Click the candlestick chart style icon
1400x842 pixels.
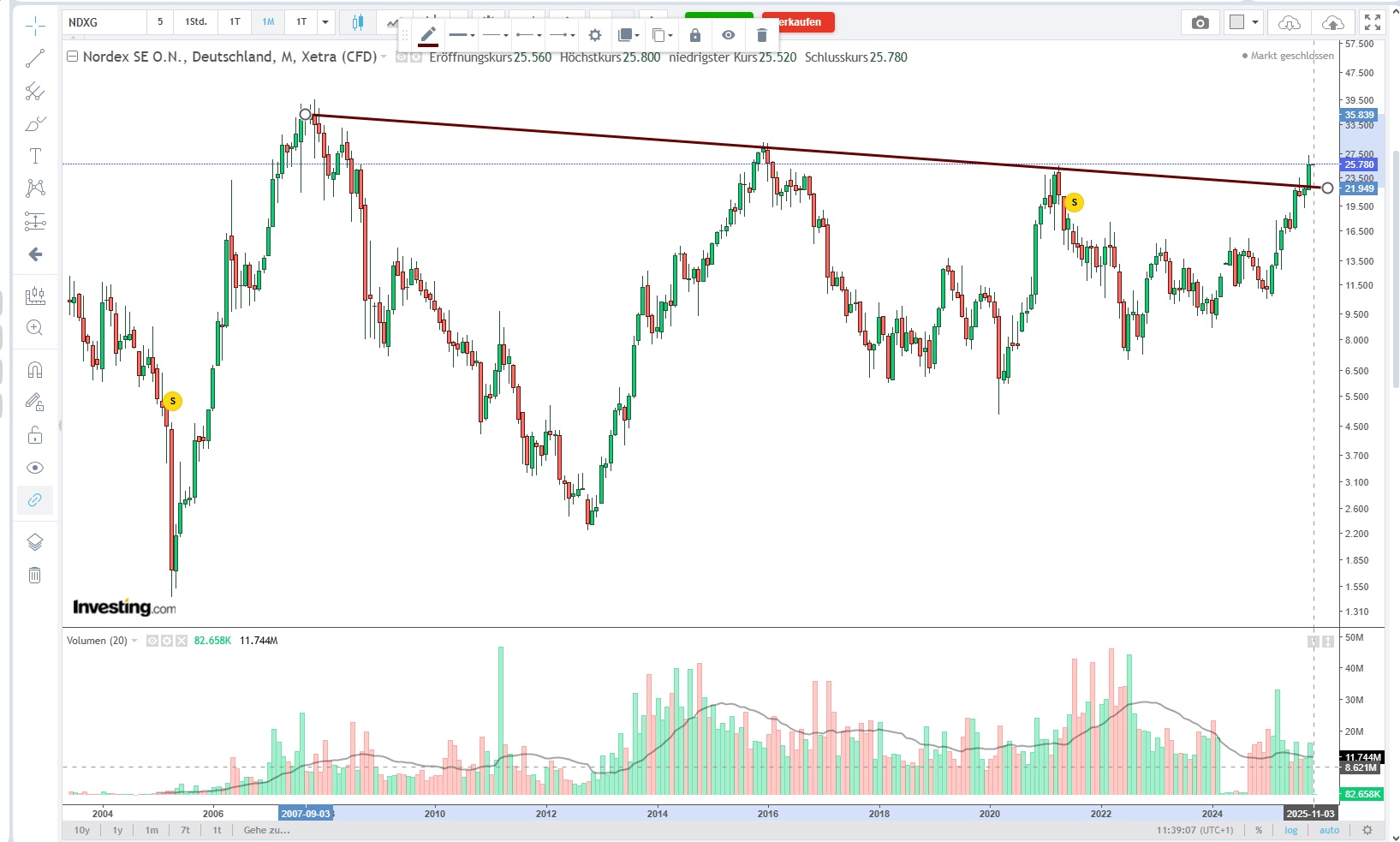[358, 22]
